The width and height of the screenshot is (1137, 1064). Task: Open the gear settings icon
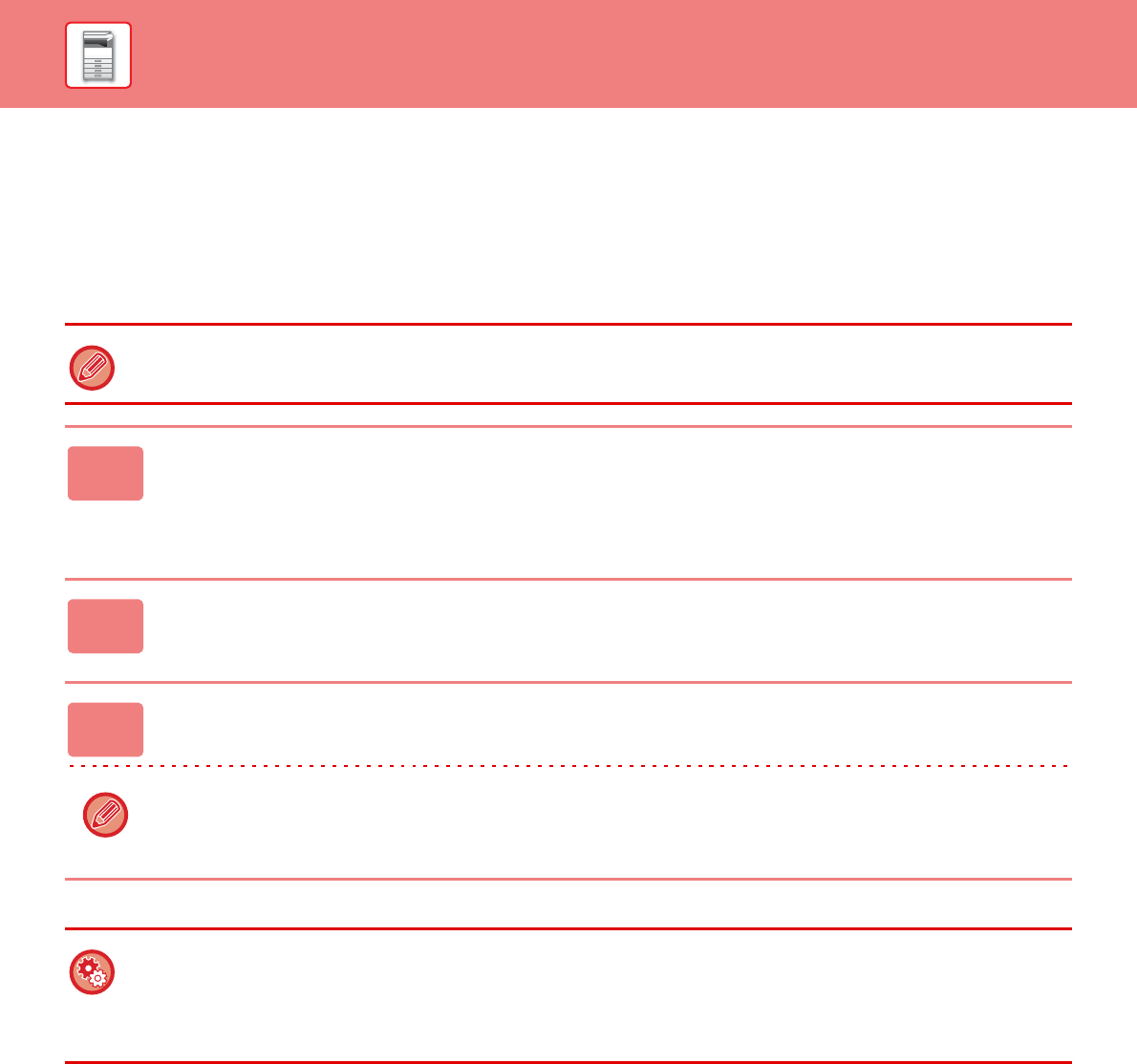pyautogui.click(x=92, y=972)
